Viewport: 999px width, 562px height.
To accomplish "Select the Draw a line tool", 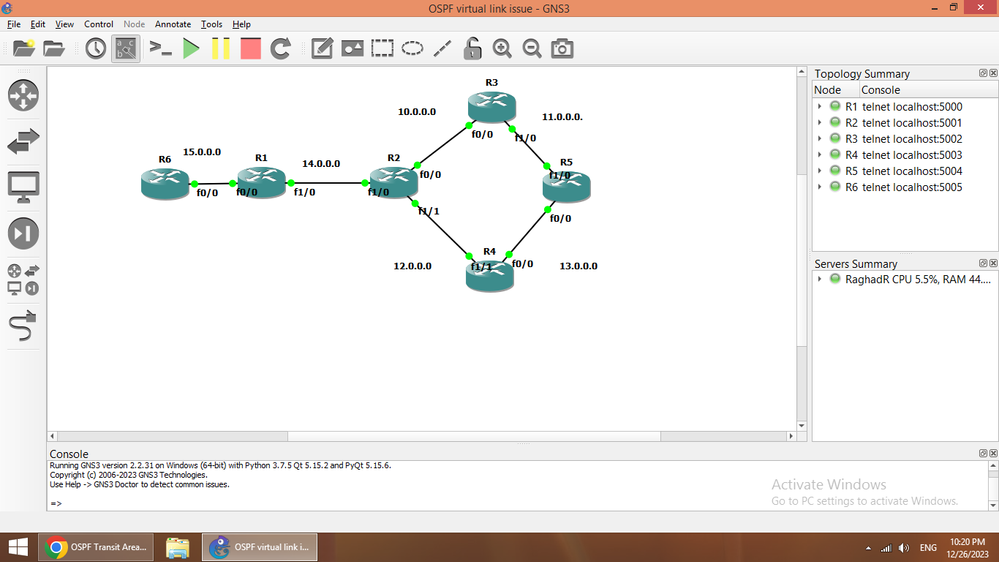I will 442,48.
